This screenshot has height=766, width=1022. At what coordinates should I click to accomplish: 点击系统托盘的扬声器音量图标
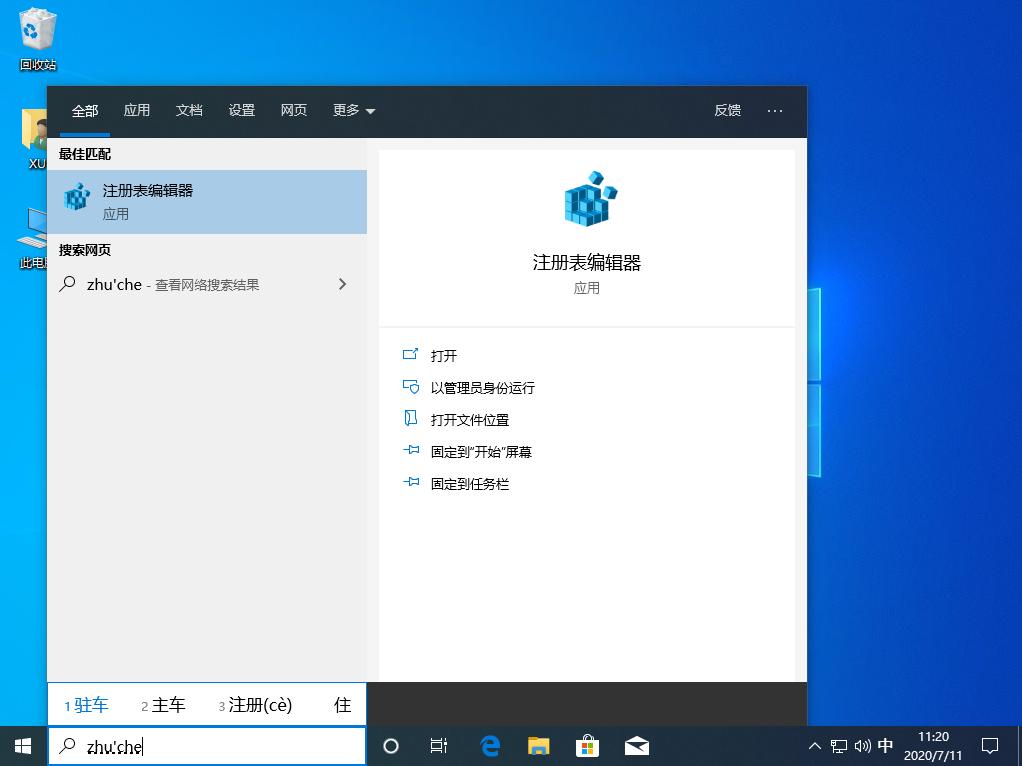click(862, 745)
